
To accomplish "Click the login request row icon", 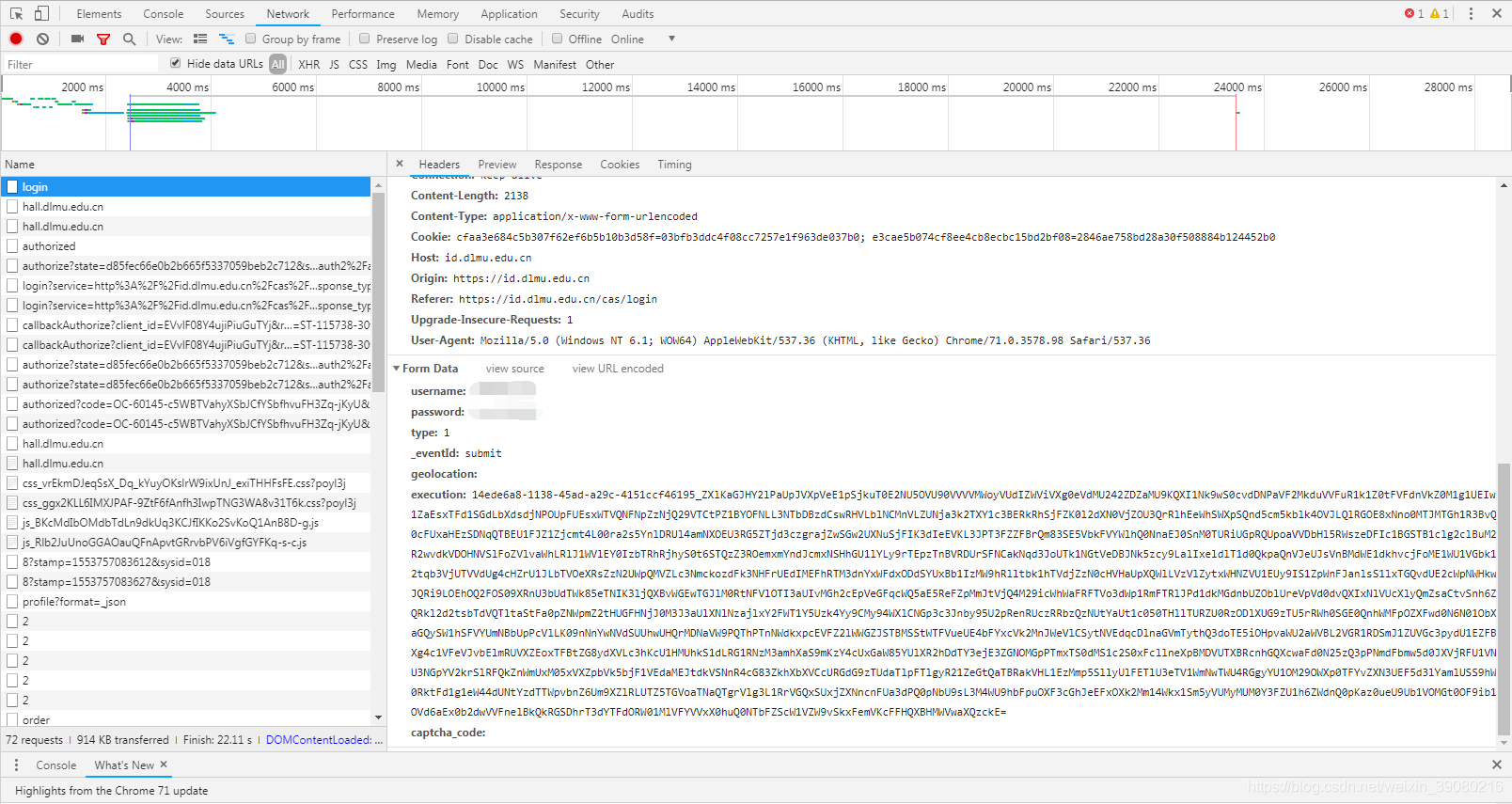I will pos(12,187).
